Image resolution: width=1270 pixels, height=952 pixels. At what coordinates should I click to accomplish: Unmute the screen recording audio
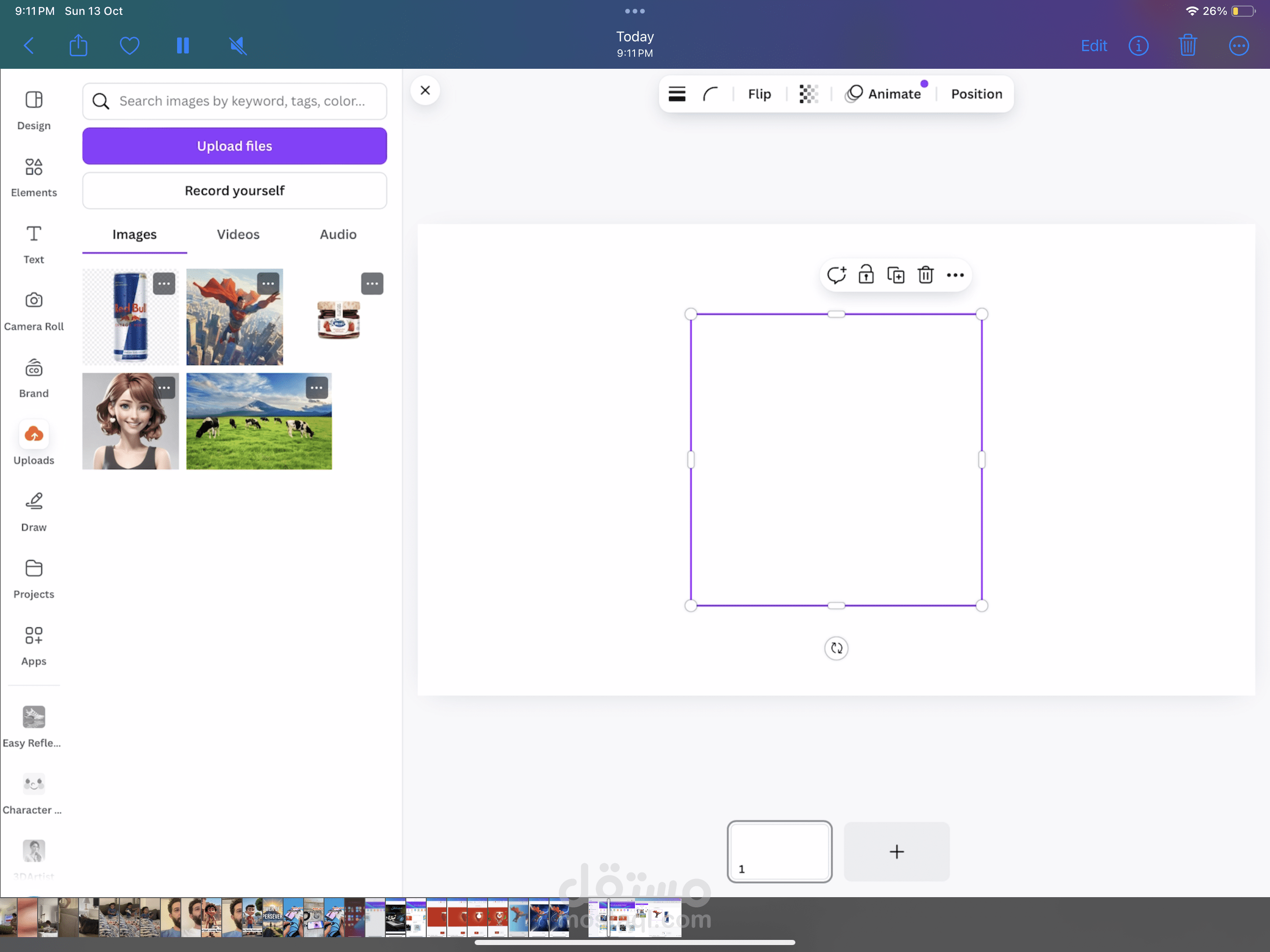click(x=237, y=46)
